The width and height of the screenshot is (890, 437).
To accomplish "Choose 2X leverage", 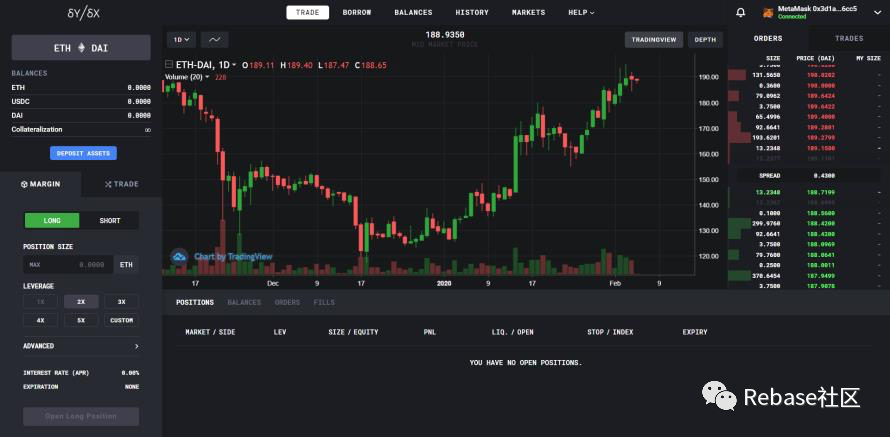I will coord(81,302).
